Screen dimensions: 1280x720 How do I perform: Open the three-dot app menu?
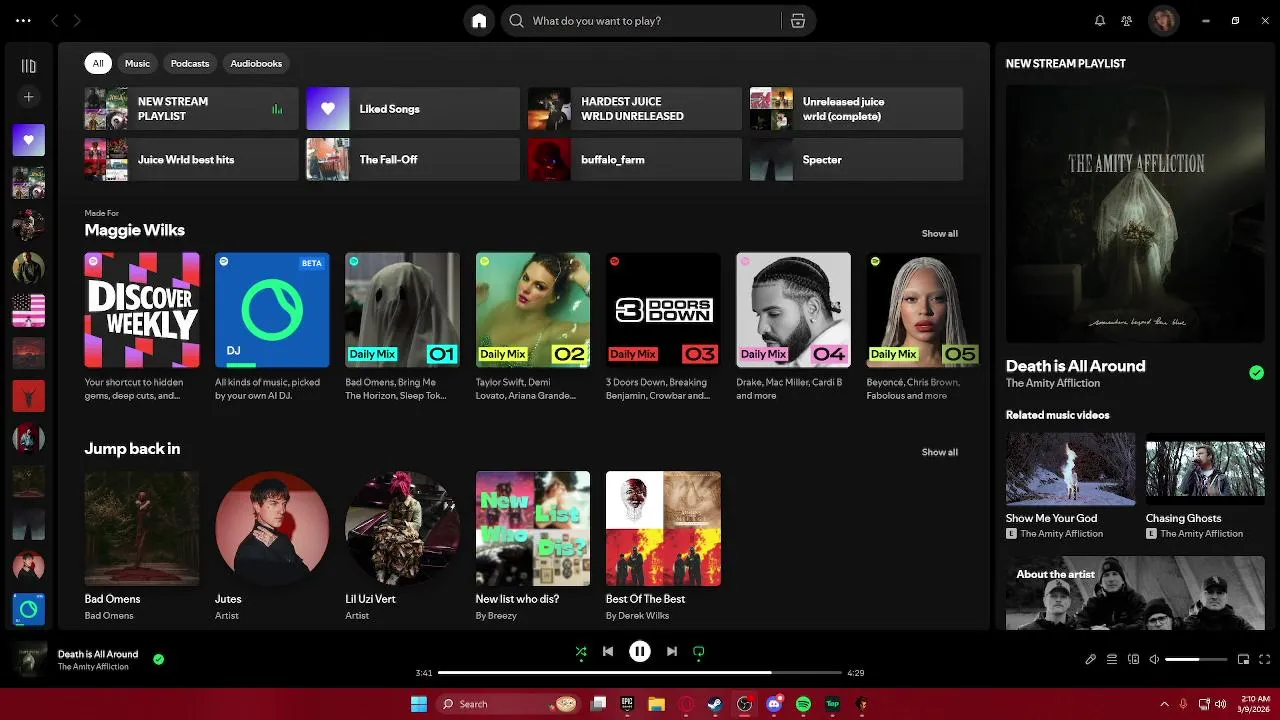23,21
